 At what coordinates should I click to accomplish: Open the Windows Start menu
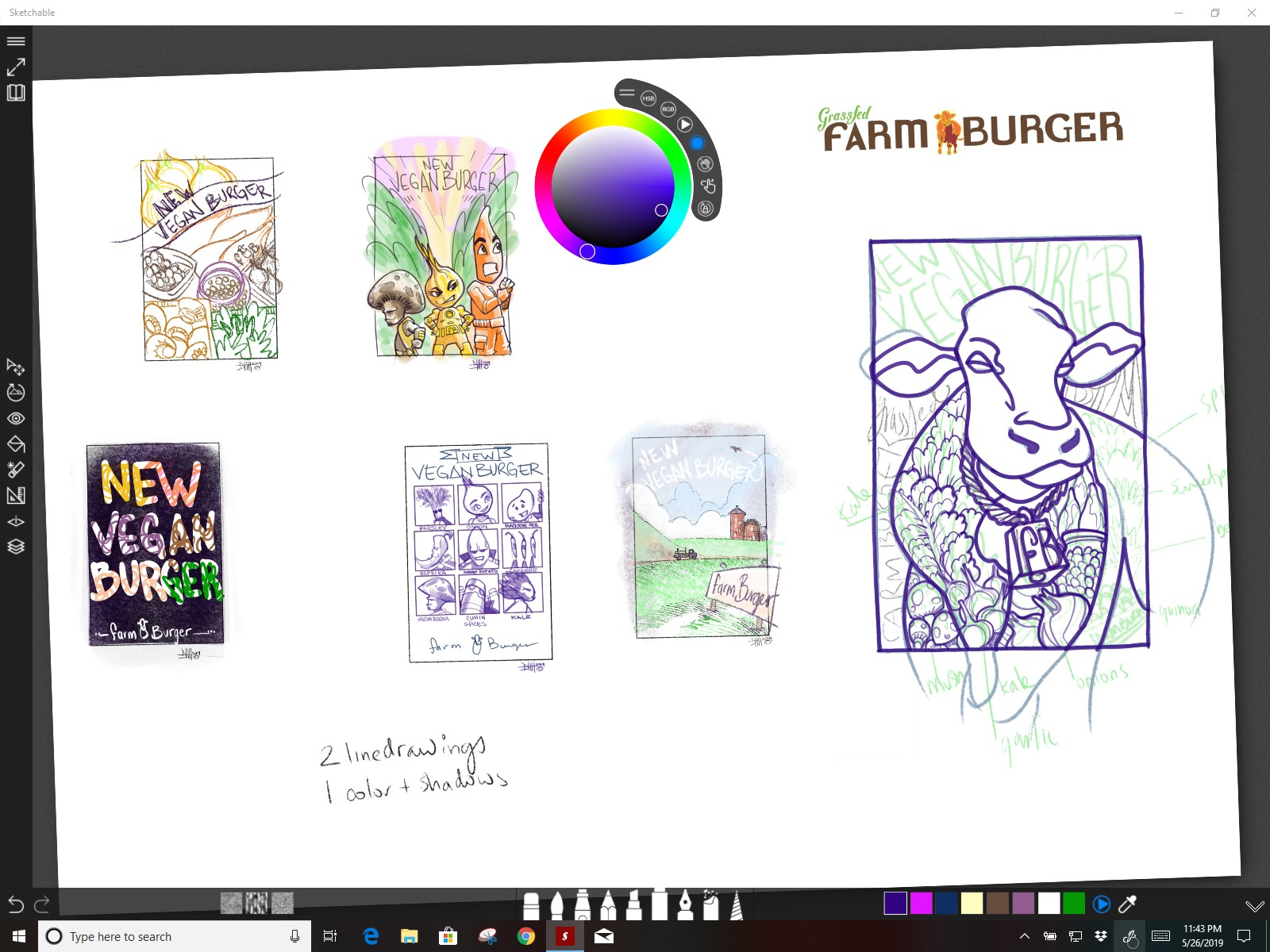[x=19, y=936]
